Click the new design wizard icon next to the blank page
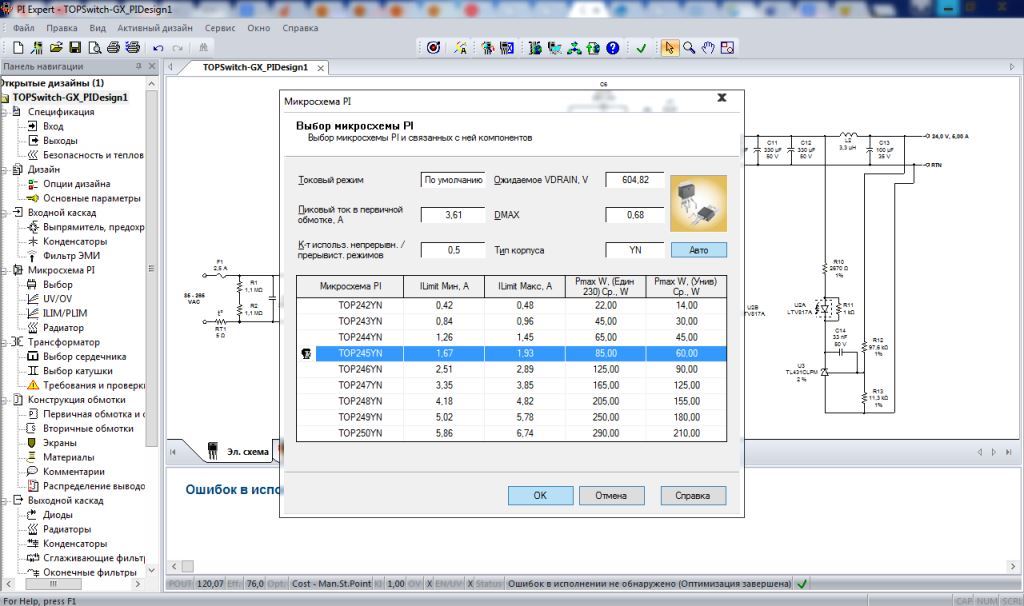The width and height of the screenshot is (1024, 606). tap(37, 48)
